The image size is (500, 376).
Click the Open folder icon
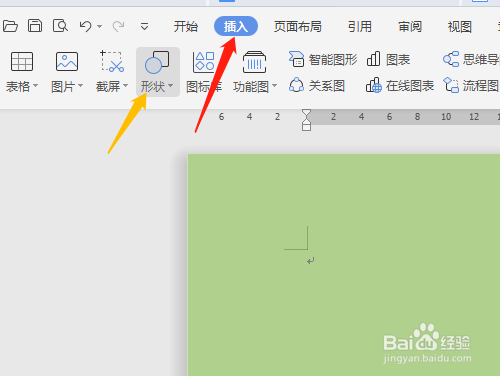pyautogui.click(x=10, y=26)
